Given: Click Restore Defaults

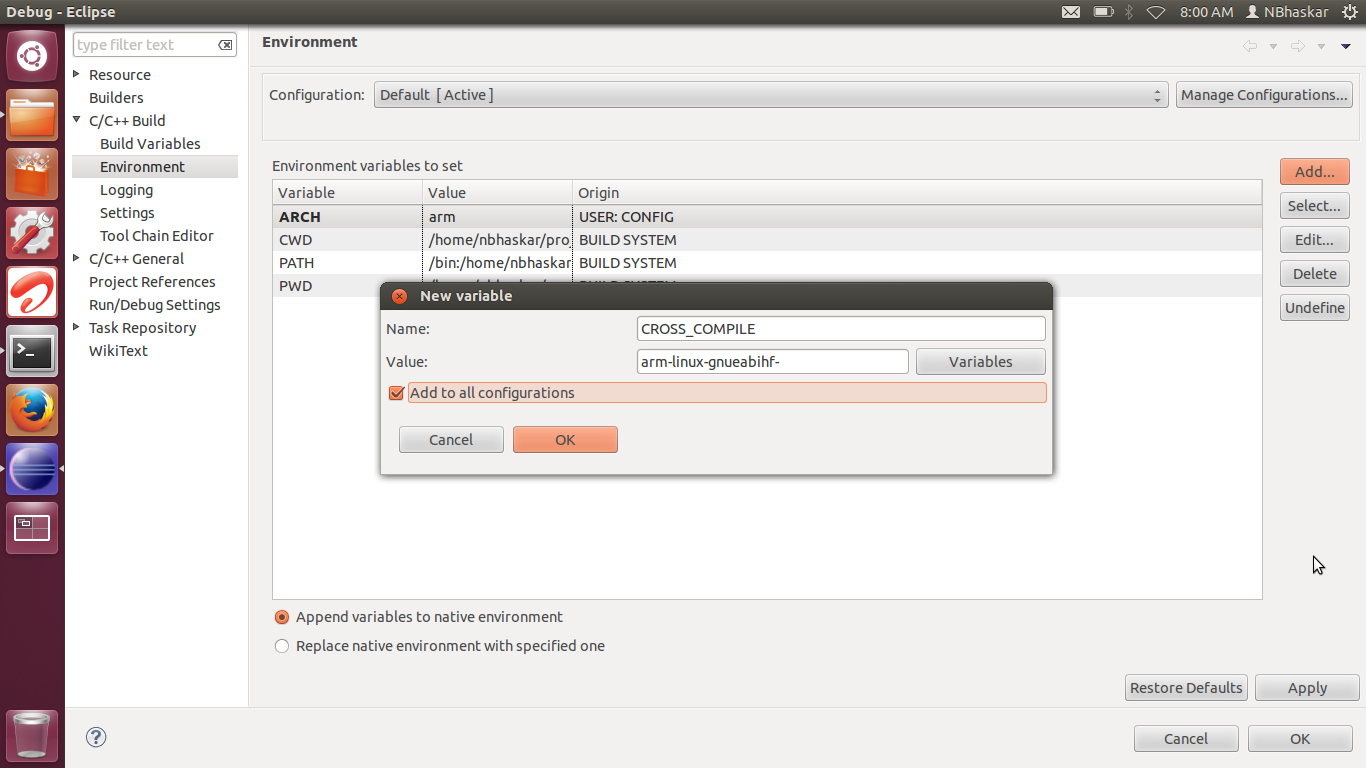Looking at the screenshot, I should 1186,688.
